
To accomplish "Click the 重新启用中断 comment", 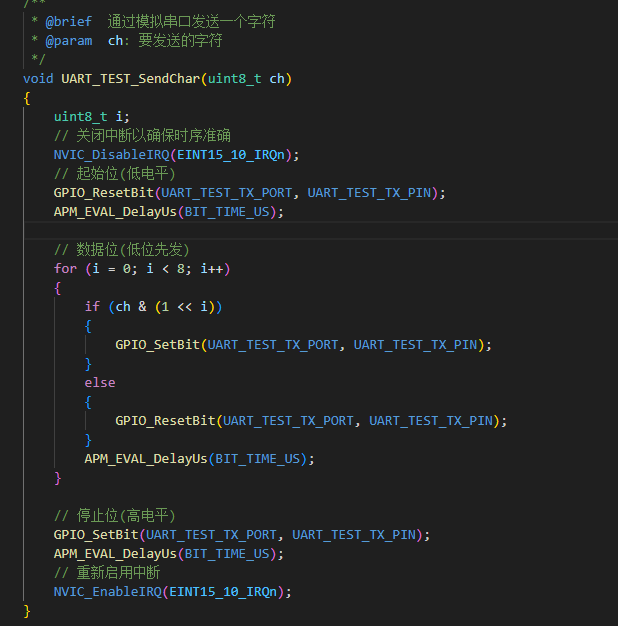I will click(107, 573).
